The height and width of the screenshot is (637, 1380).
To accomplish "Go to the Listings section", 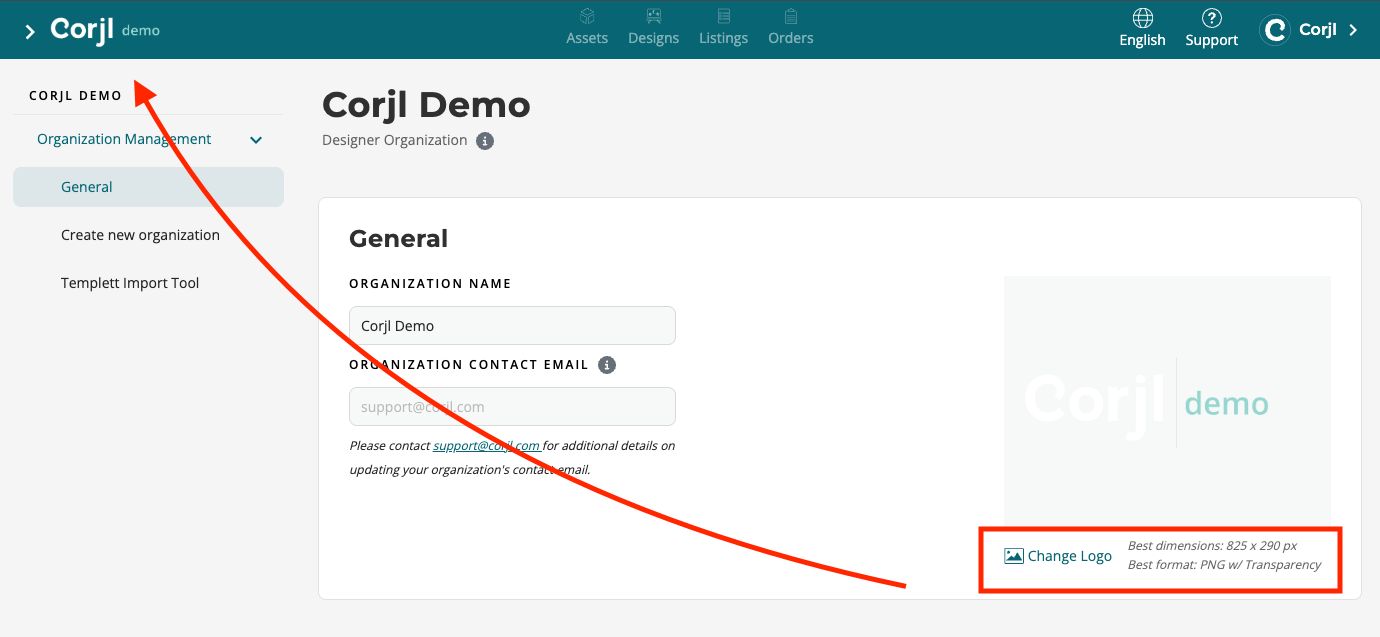I will click(724, 27).
